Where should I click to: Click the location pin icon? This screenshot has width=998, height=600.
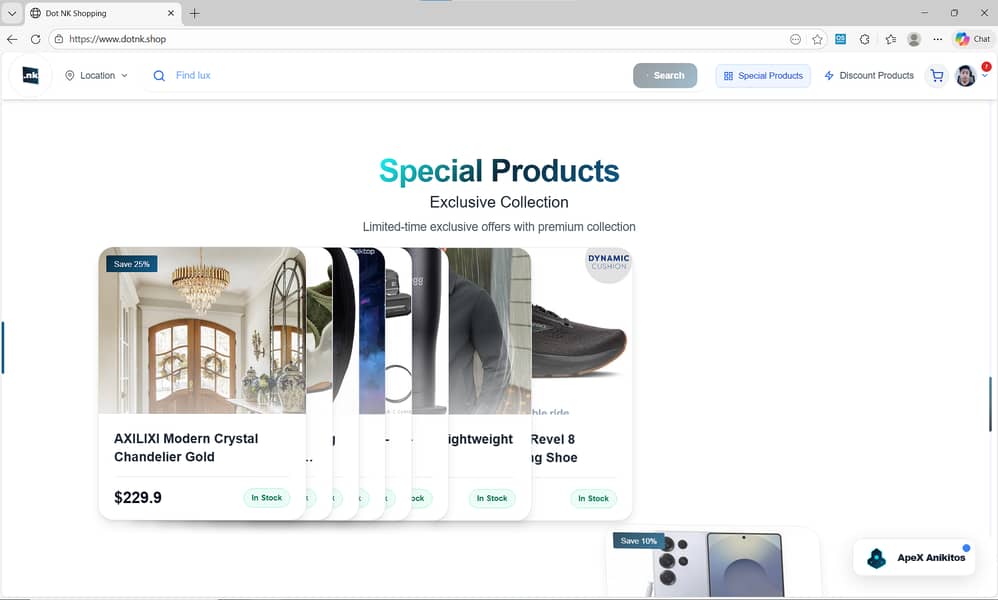pos(70,75)
